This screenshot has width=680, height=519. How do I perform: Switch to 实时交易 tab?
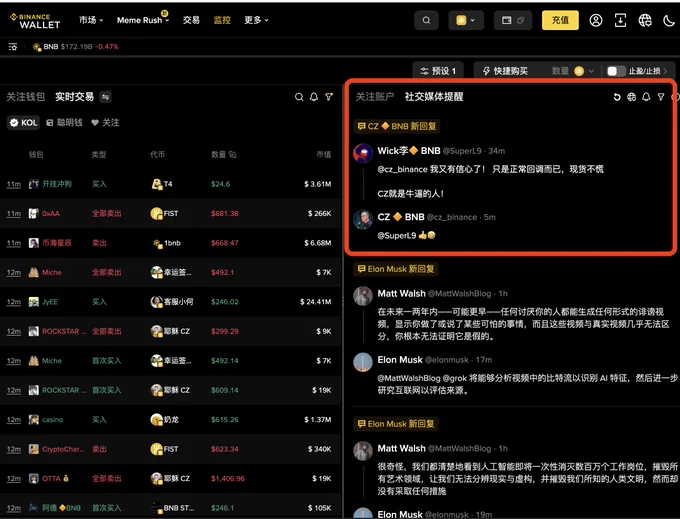[x=74, y=97]
